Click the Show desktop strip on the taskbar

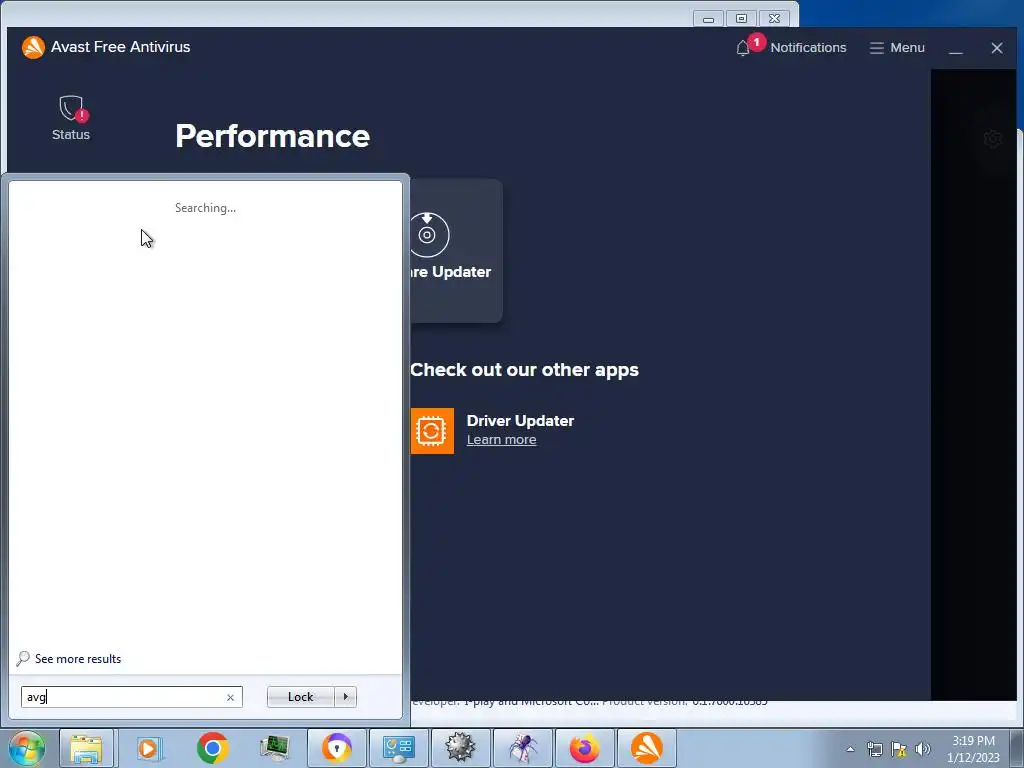tap(1017, 748)
